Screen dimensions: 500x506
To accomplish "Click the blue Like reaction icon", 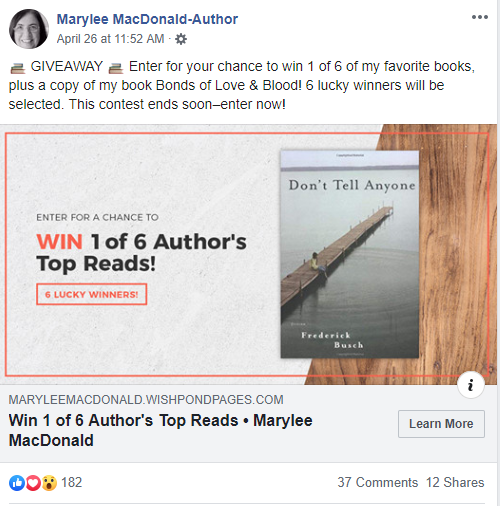I will 17,483.
